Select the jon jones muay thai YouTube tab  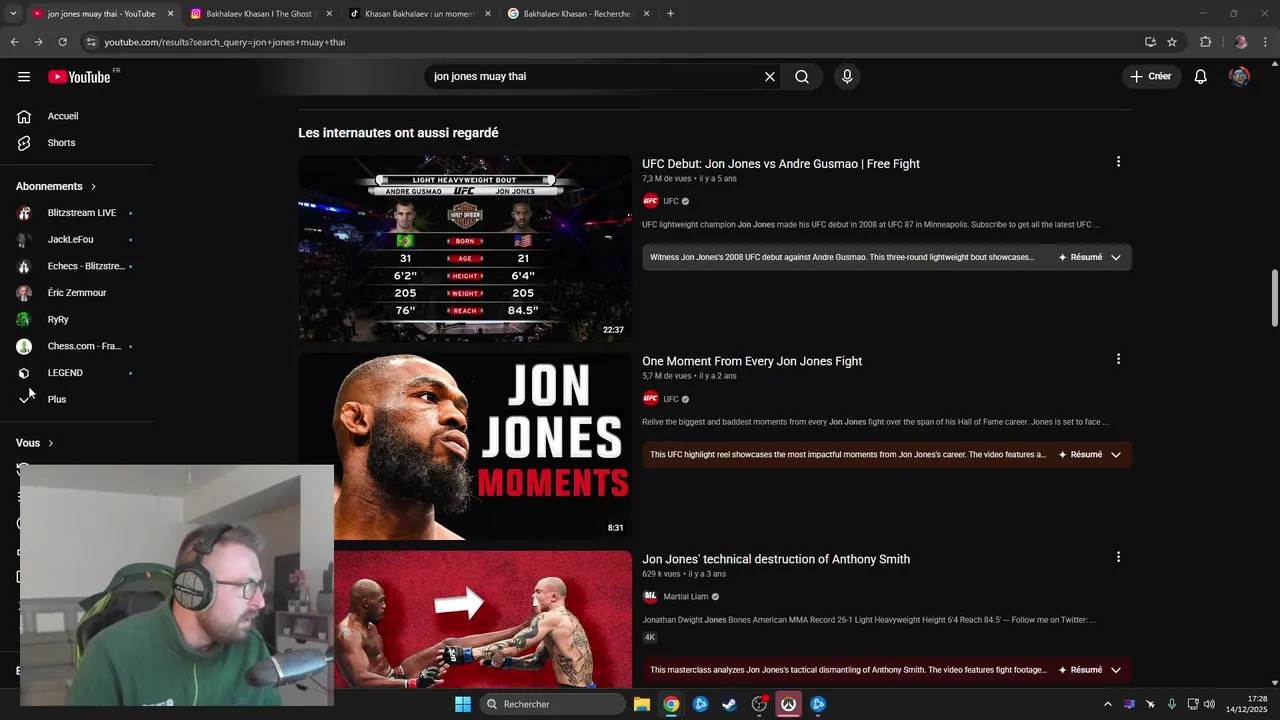coord(101,14)
